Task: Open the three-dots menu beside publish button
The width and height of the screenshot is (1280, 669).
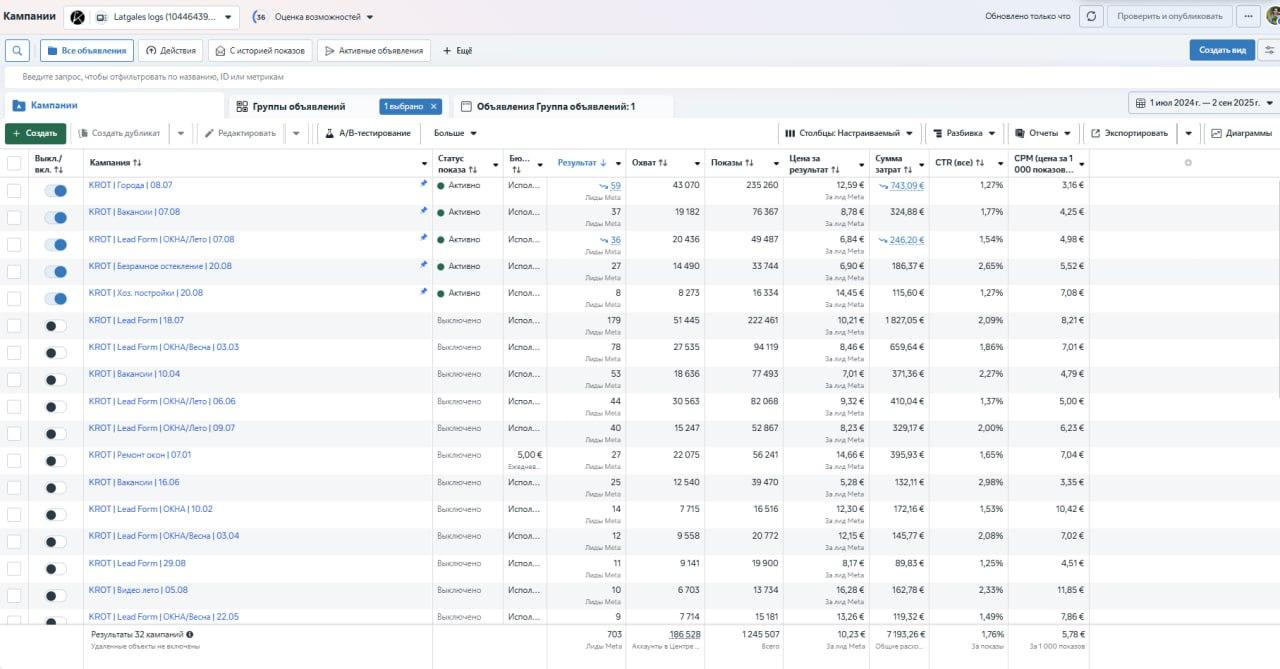Action: pos(1248,16)
